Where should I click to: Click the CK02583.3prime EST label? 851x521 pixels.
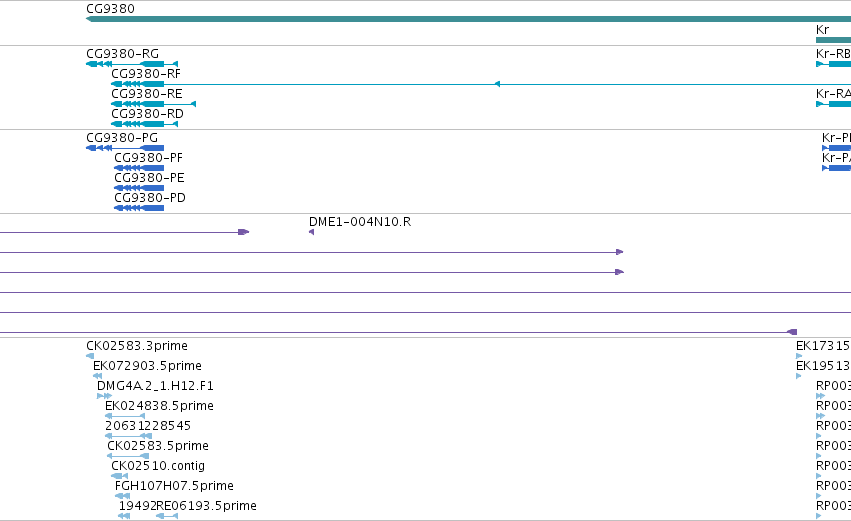click(x=137, y=346)
